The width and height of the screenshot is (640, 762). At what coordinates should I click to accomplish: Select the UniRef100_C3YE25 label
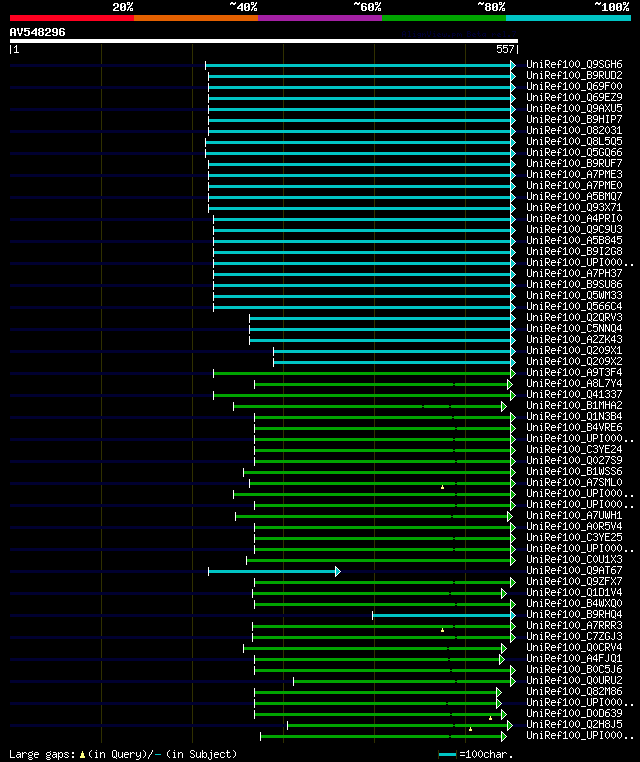(x=574, y=537)
